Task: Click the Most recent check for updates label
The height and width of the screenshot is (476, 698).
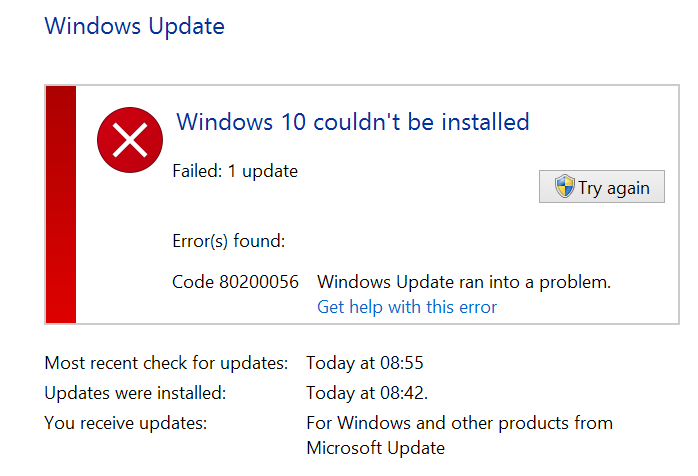Action: (x=166, y=363)
